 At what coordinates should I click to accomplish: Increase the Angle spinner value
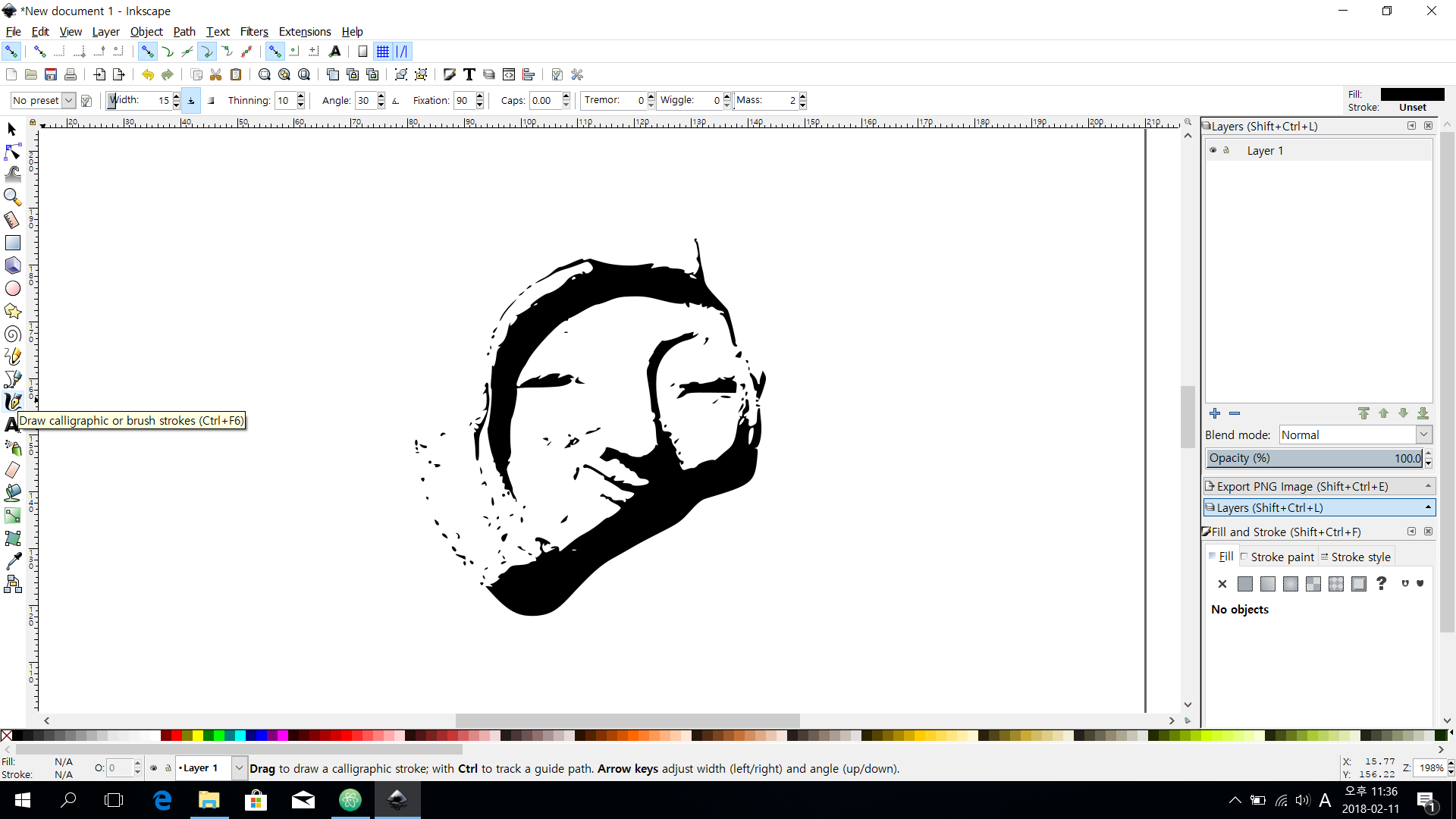381,96
